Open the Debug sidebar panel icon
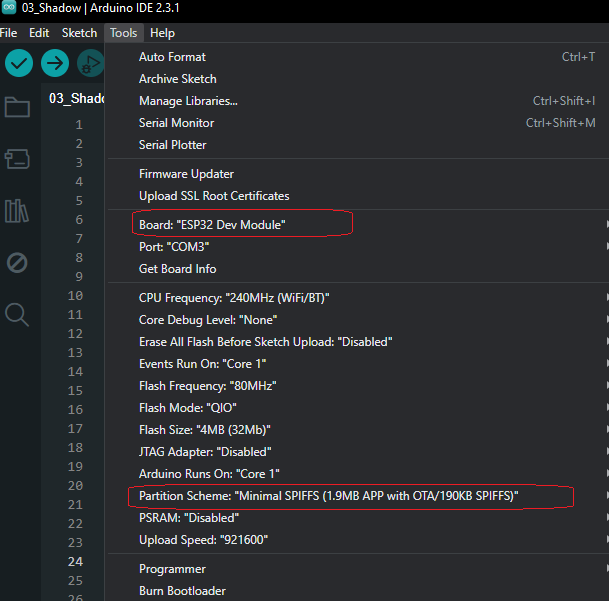The height and width of the screenshot is (601, 609). (17, 263)
